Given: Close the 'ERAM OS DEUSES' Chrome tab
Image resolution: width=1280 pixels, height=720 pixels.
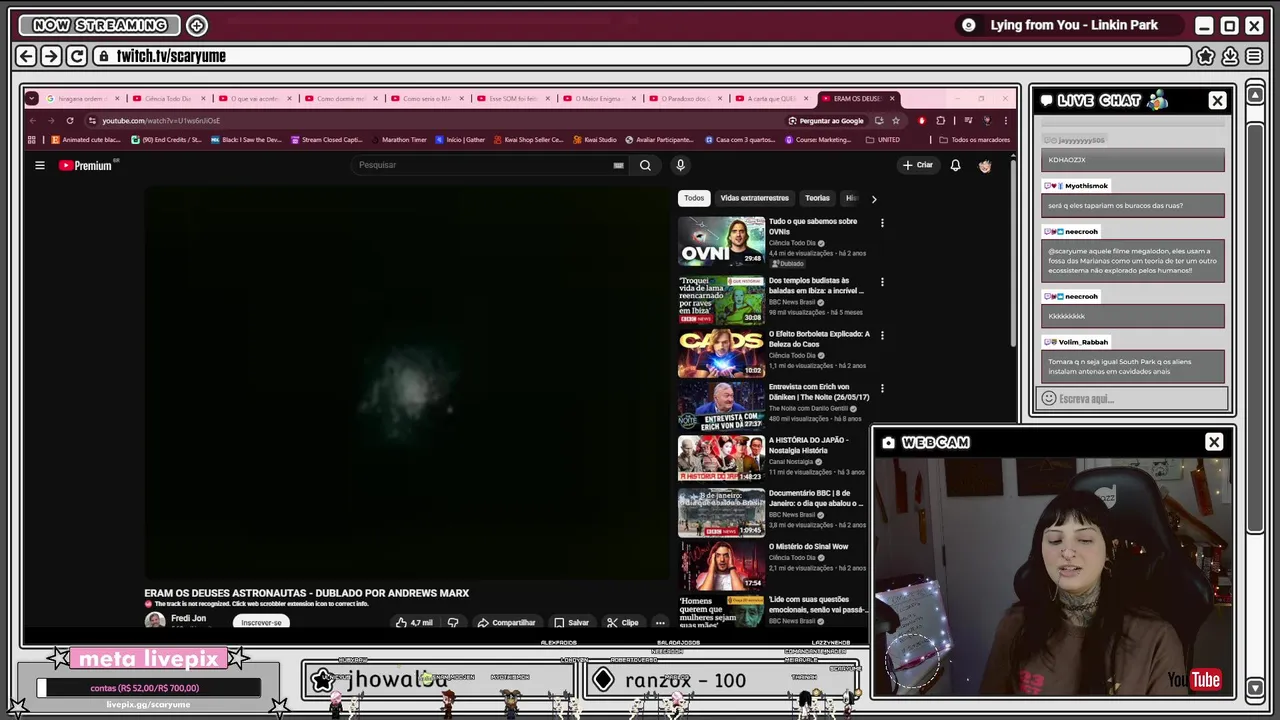Looking at the screenshot, I should 892,98.
